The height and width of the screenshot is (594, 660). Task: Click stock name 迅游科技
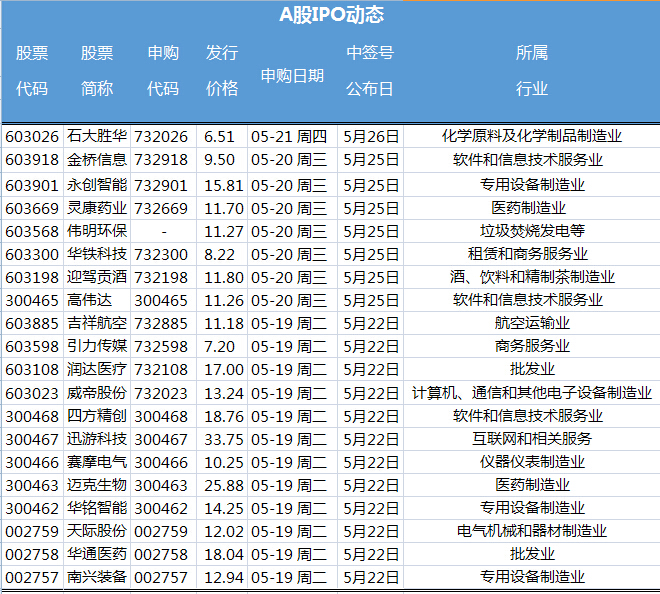(97, 439)
